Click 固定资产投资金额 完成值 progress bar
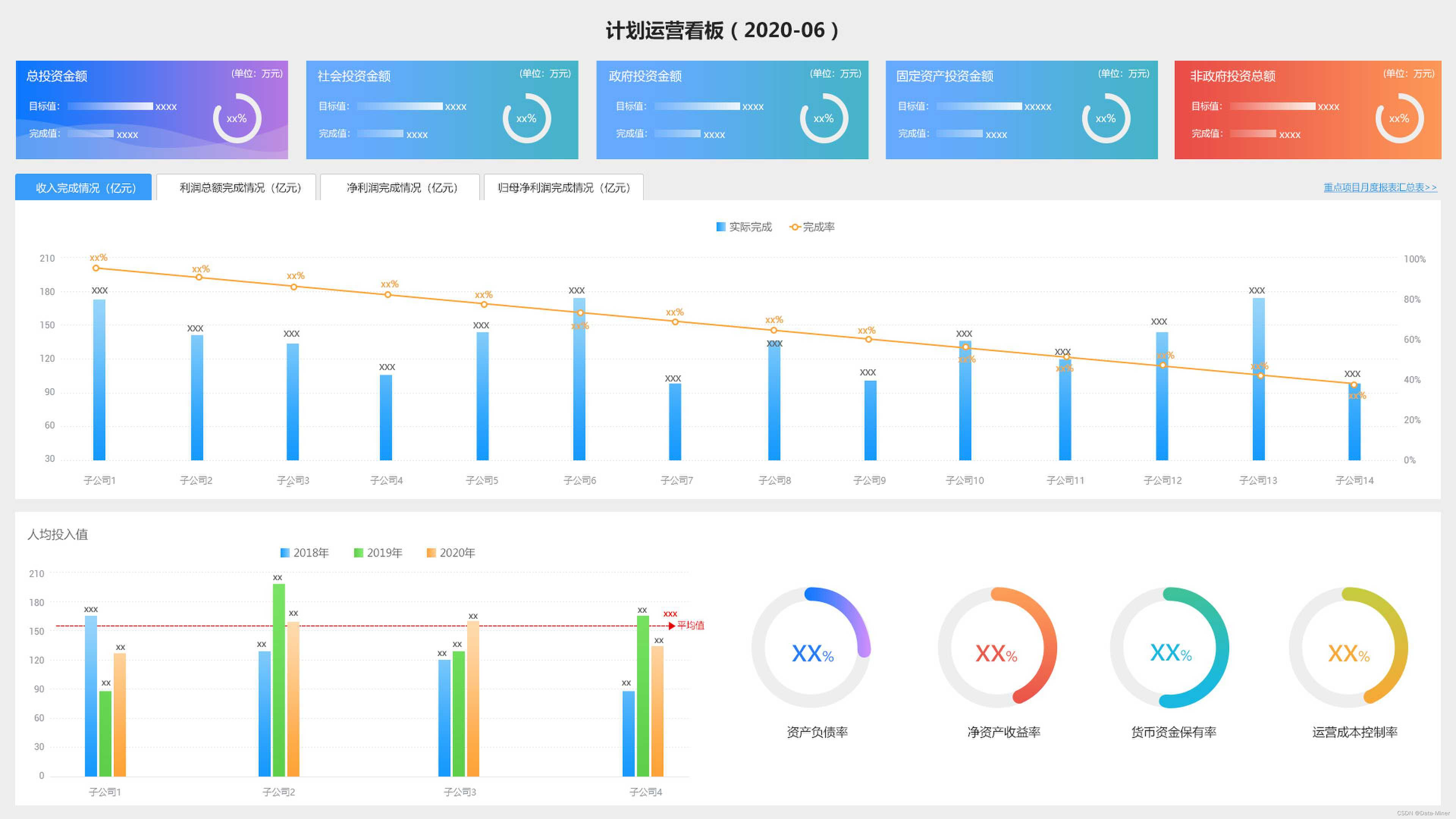This screenshot has width=1456, height=819. 959,134
